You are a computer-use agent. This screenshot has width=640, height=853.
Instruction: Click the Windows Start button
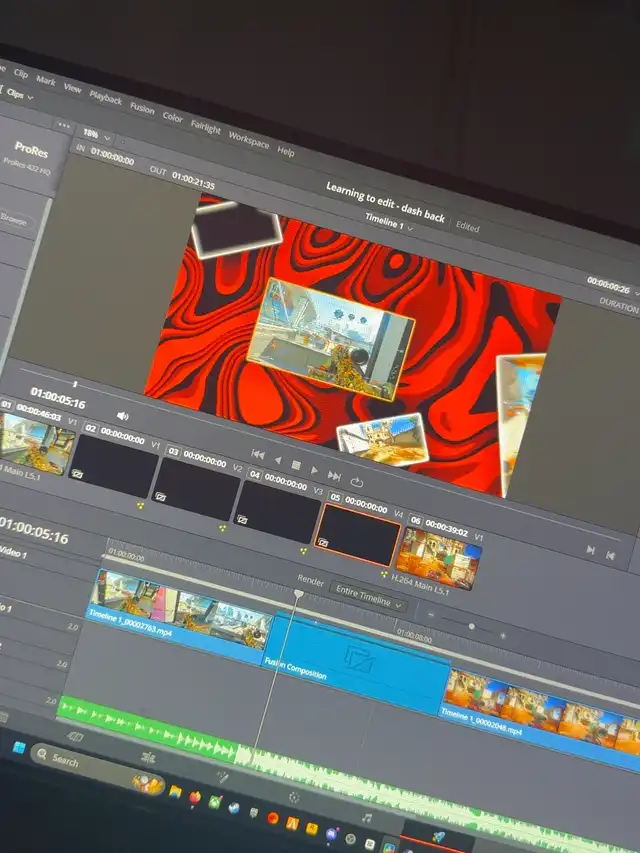(x=17, y=748)
